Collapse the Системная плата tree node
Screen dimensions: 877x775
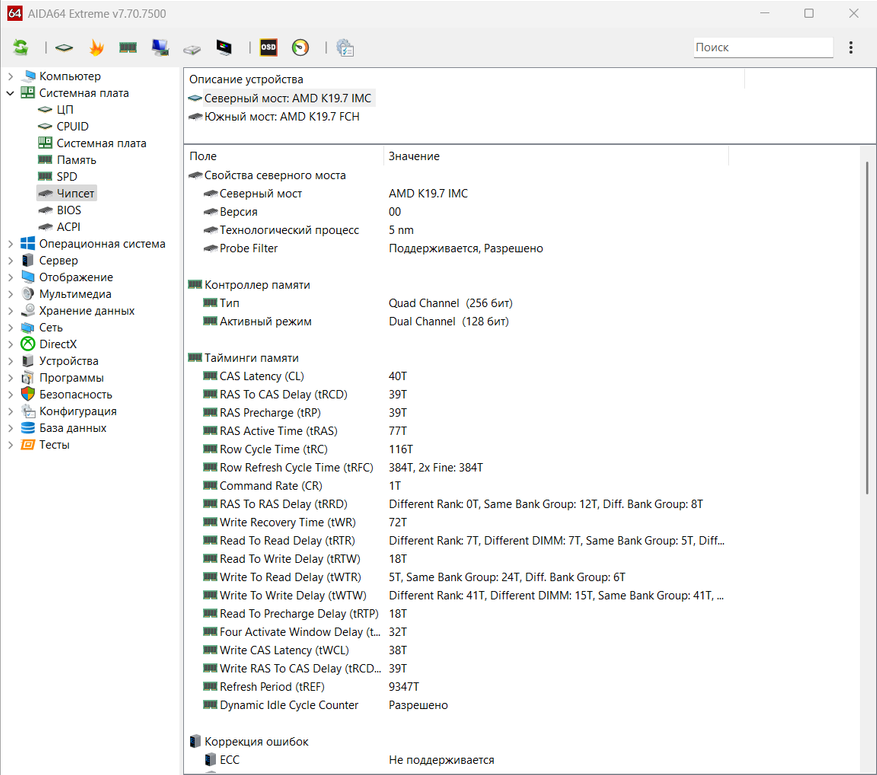point(10,93)
